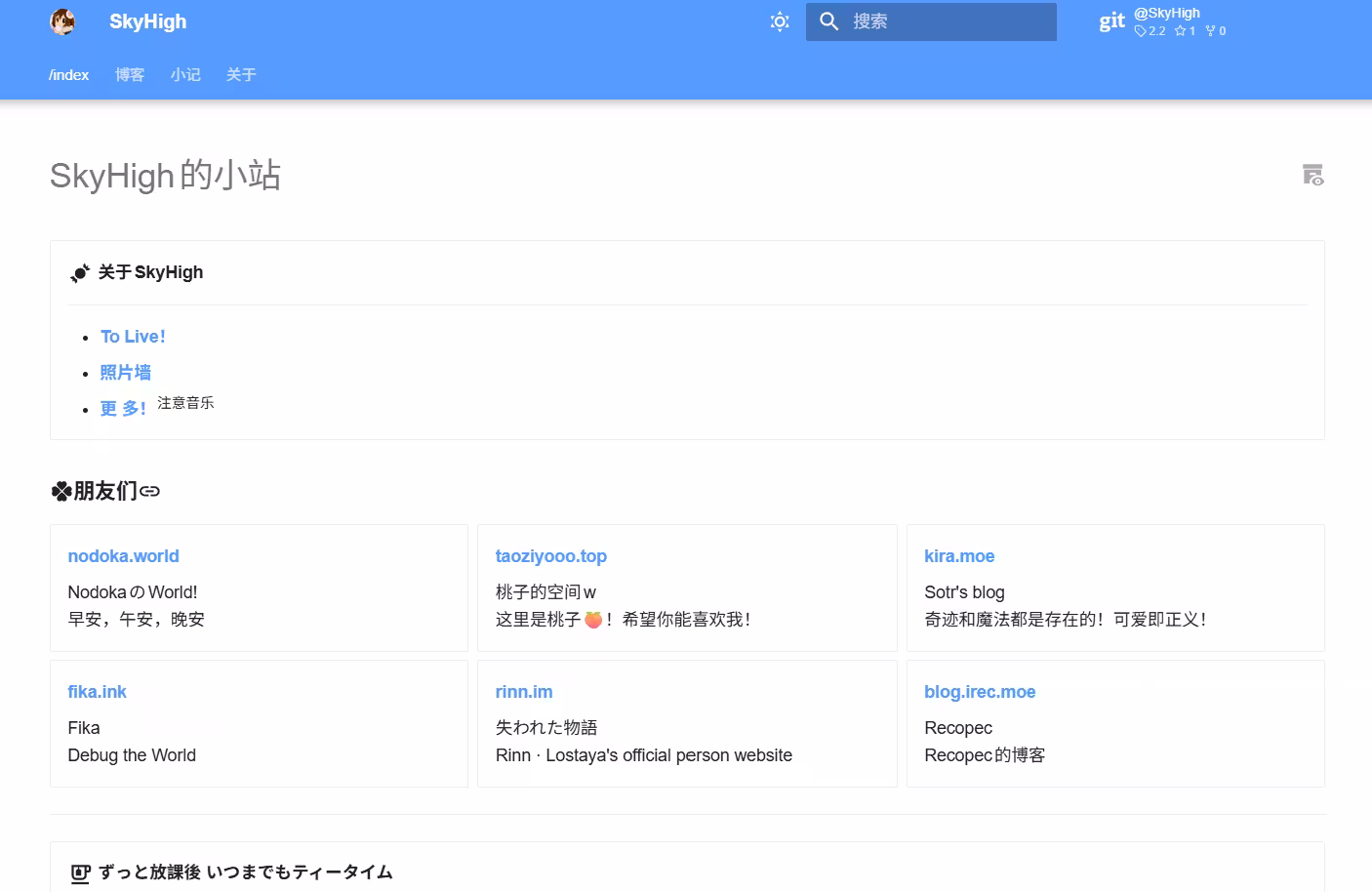Screen dimensions: 1372x892
Task: Visit the taoziyooo.top friend site
Action: (550, 556)
